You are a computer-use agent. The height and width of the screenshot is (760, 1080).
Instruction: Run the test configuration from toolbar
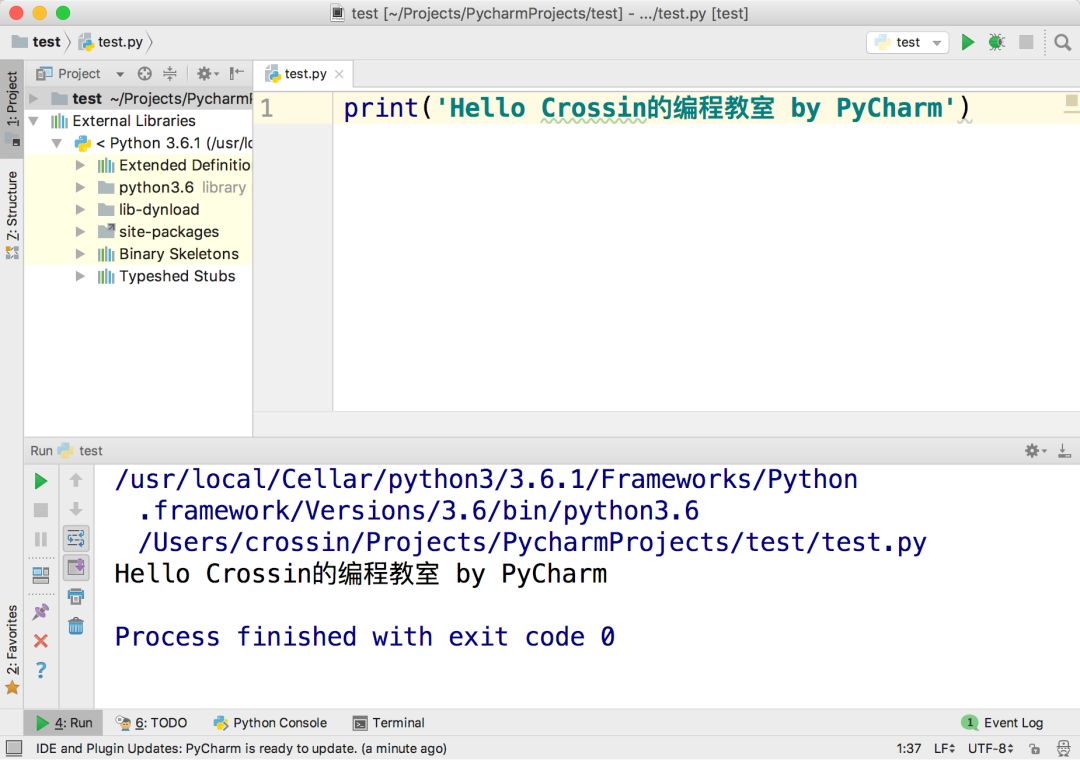coord(968,43)
